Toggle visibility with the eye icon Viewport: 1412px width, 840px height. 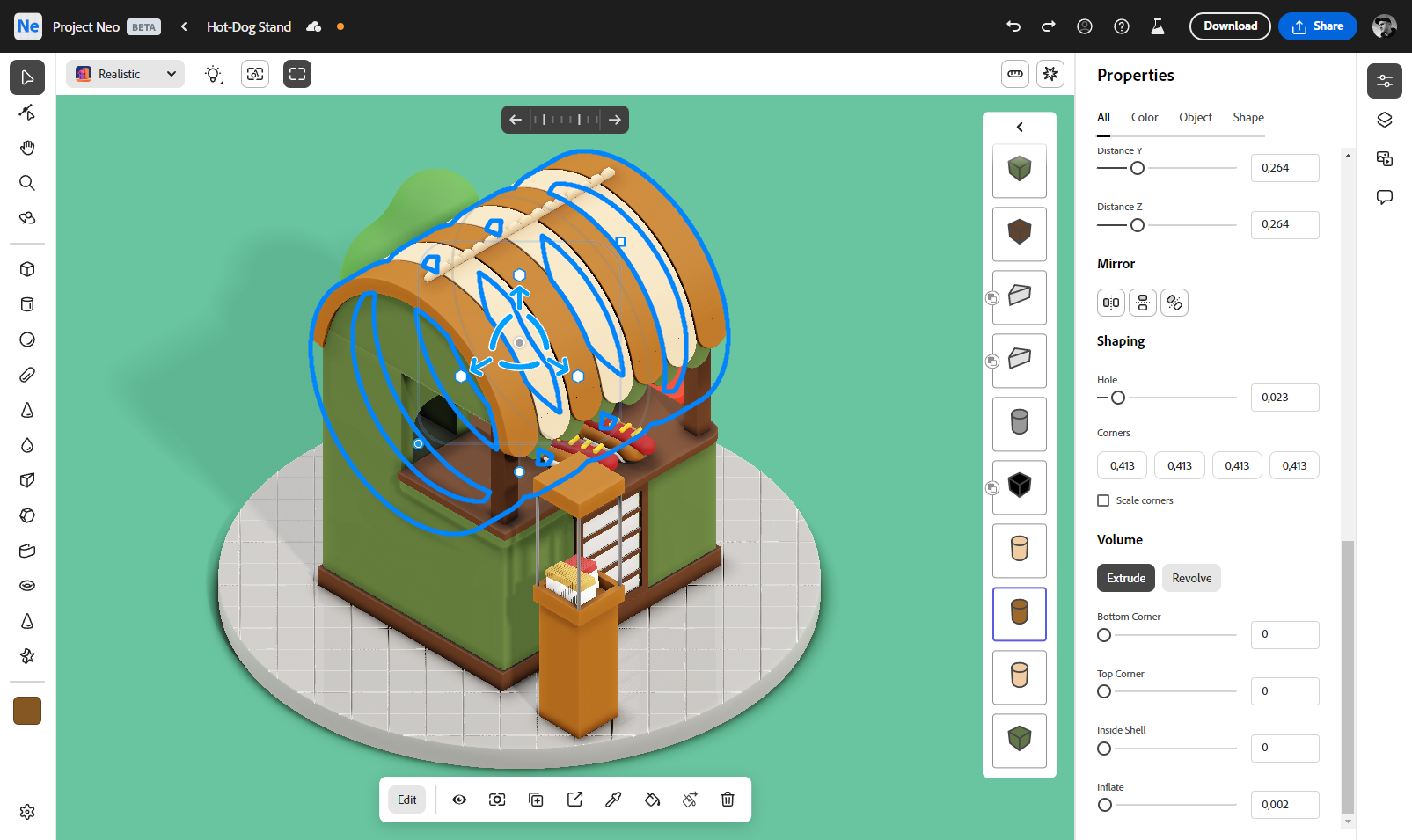tap(459, 800)
